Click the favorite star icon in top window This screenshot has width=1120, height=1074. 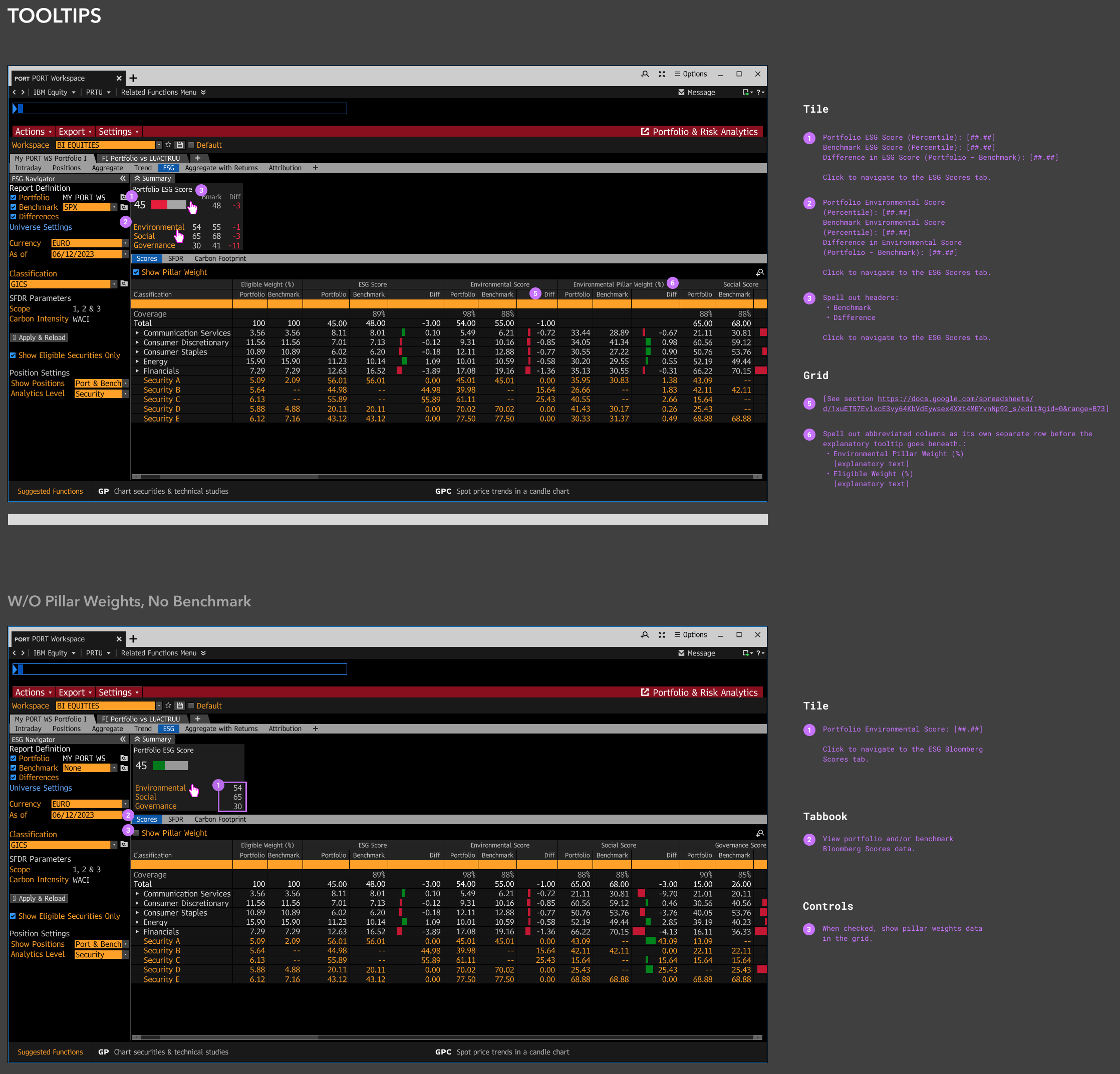[x=169, y=145]
